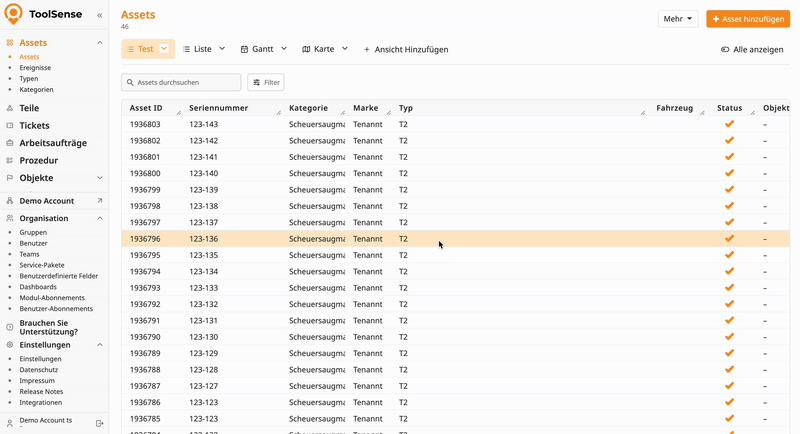
Task: Expand the Test view dropdown arrow
Action: tap(164, 49)
